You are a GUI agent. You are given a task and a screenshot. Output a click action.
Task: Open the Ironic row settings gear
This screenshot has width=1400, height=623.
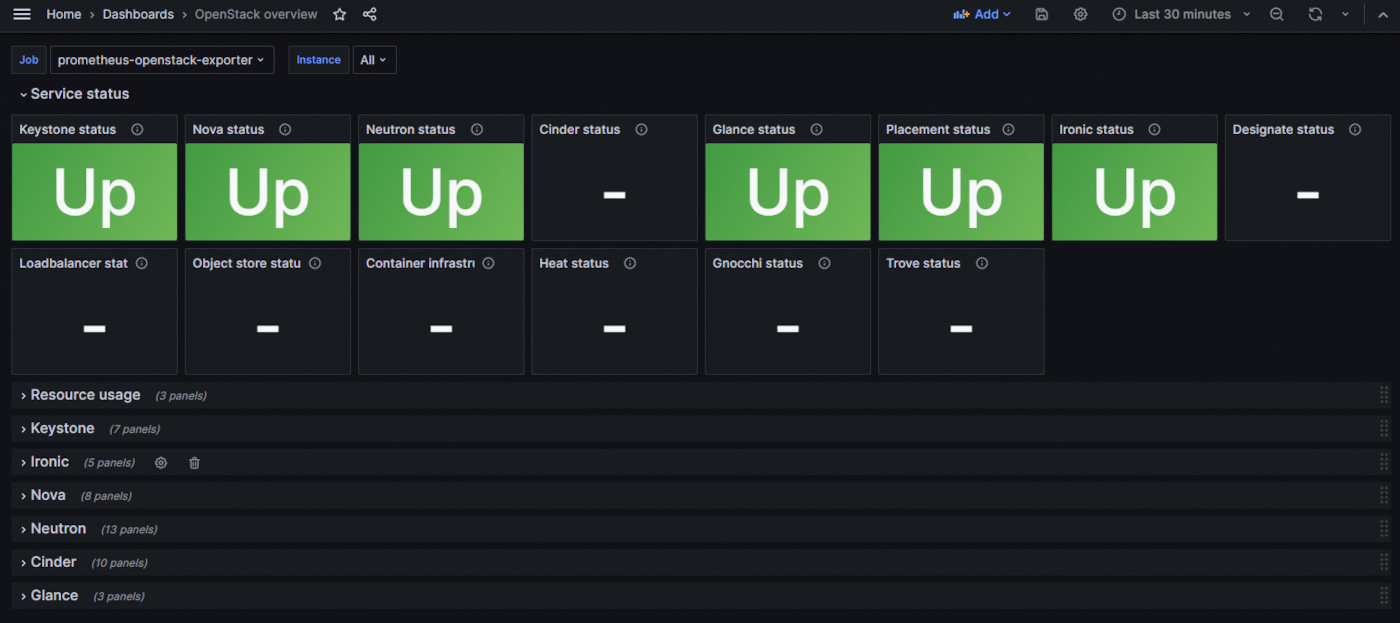(x=161, y=463)
